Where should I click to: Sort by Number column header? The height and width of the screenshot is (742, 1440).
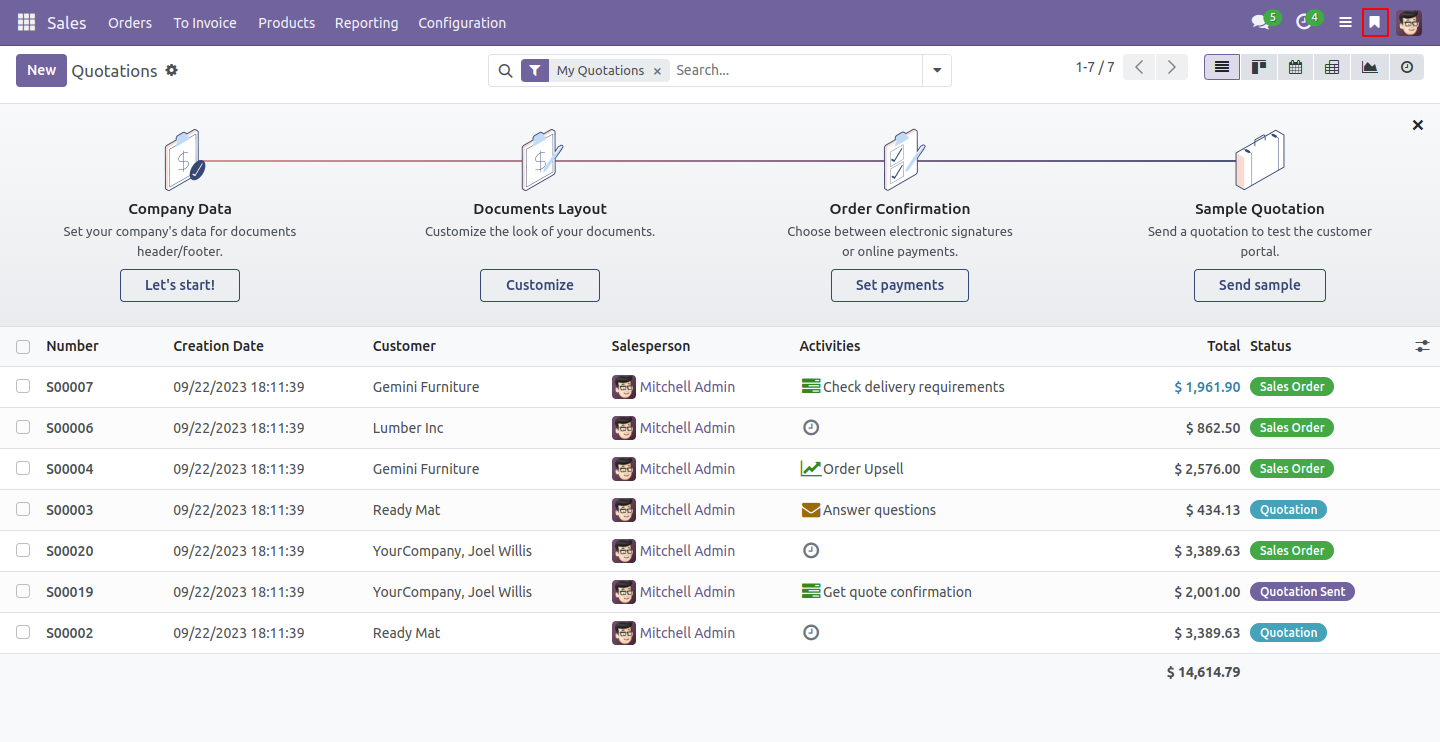72,346
